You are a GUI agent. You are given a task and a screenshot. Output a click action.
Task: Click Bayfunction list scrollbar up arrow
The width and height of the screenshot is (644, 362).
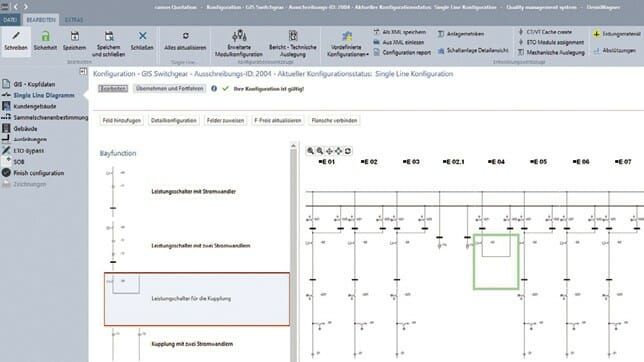[293, 145]
